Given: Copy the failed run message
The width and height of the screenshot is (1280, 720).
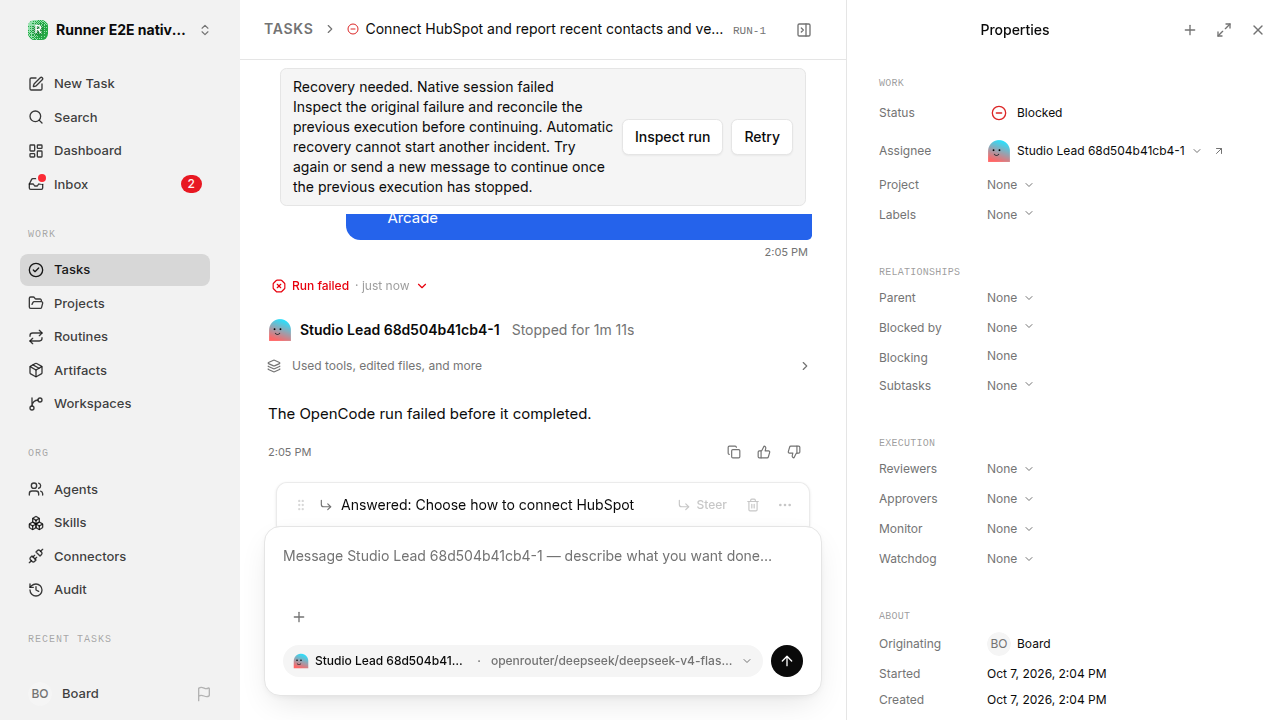Looking at the screenshot, I should [734, 452].
